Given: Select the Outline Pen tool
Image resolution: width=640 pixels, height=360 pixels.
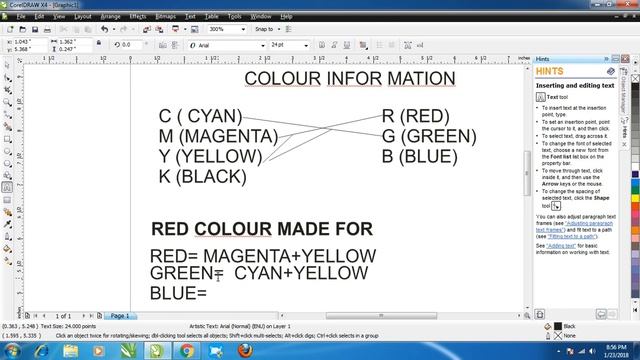Looking at the screenshot, I should coord(7,236).
